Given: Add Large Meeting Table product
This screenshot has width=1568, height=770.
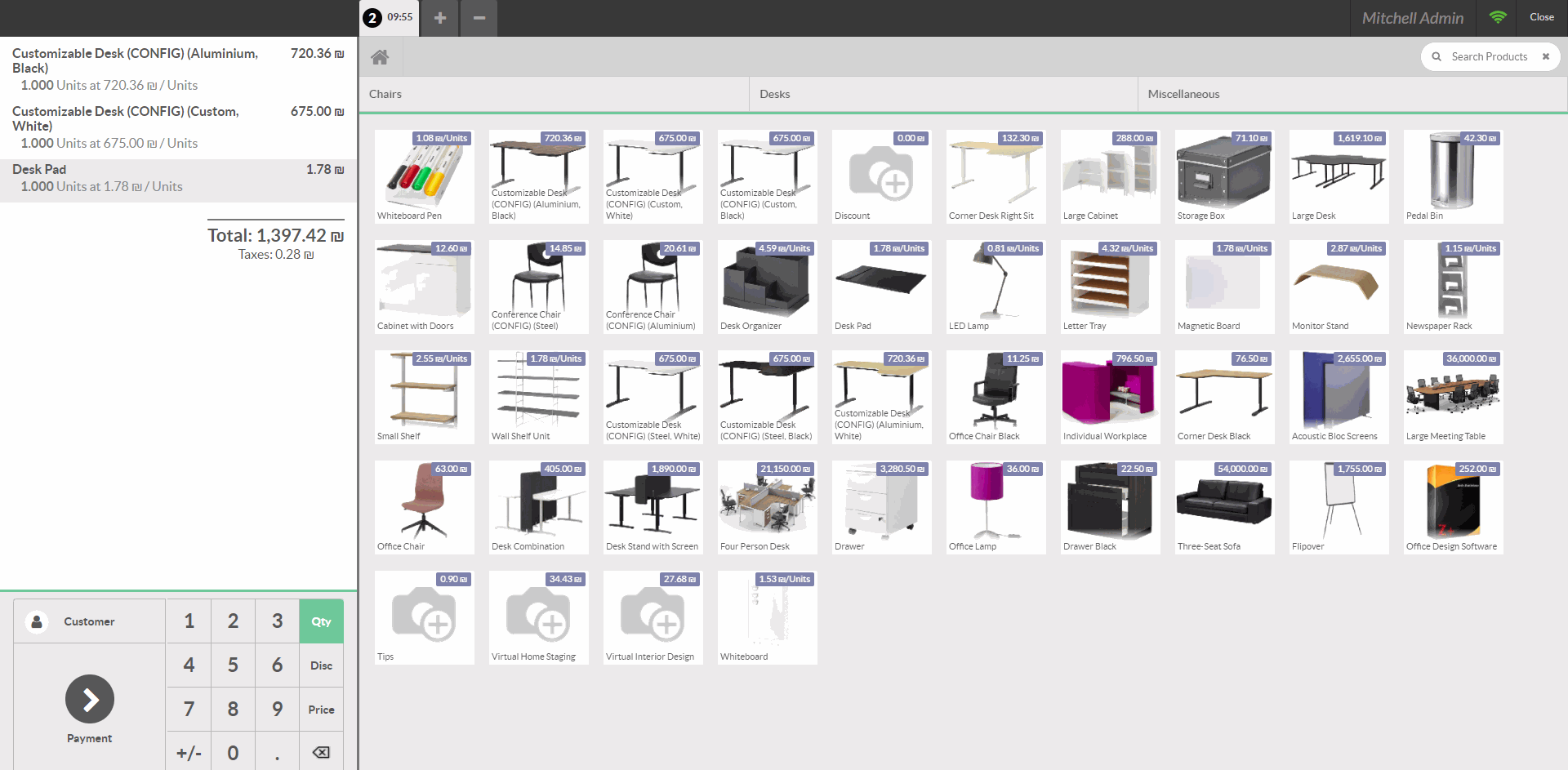Looking at the screenshot, I should tap(1454, 397).
